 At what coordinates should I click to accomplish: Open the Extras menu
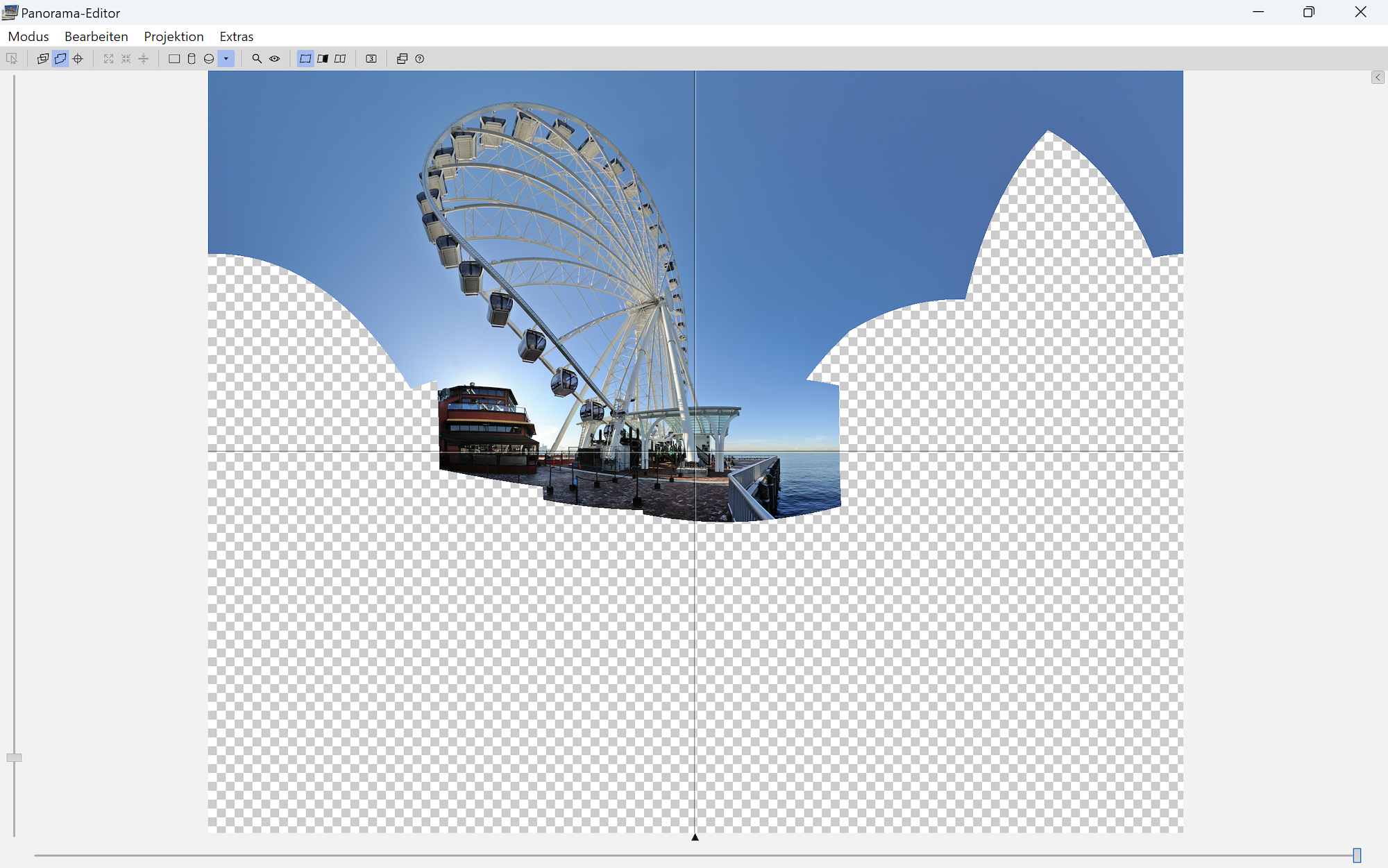(x=236, y=37)
